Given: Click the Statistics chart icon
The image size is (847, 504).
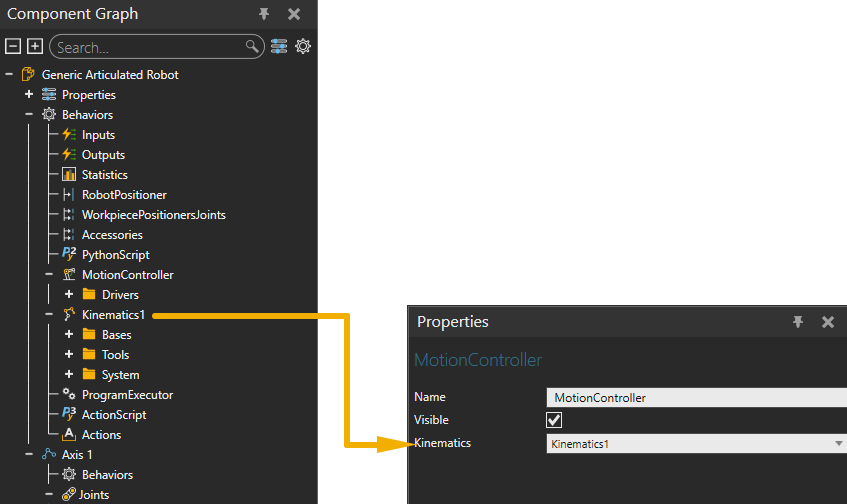Looking at the screenshot, I should pos(69,175).
